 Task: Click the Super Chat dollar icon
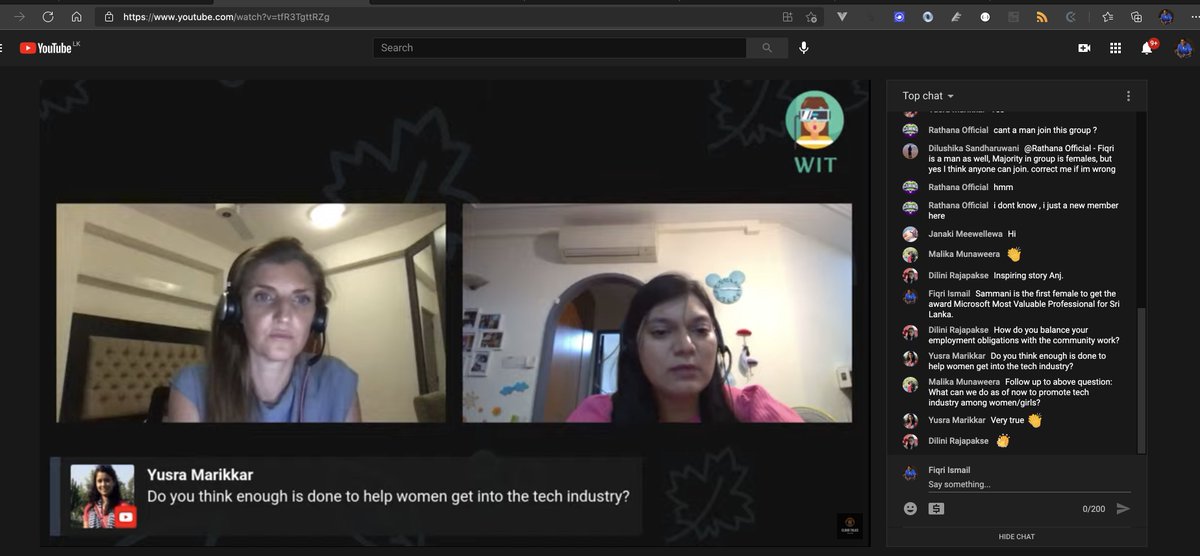pos(936,508)
